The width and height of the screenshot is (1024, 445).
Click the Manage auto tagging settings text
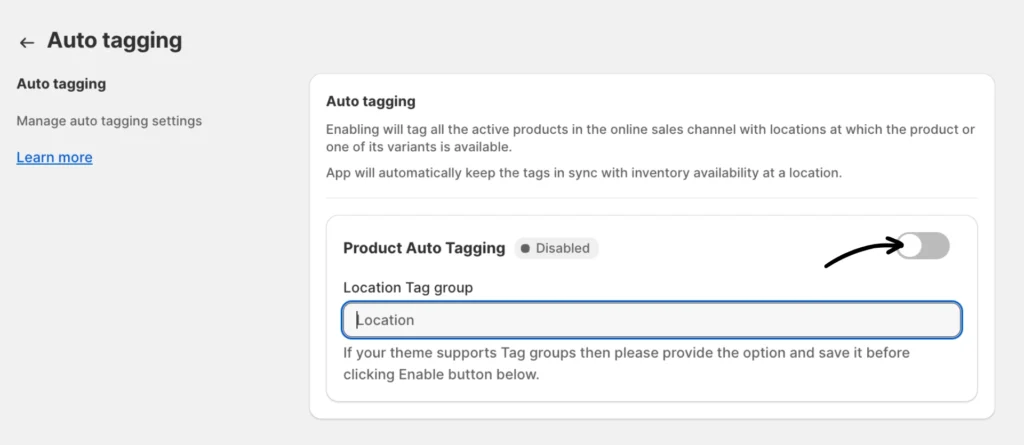coord(109,121)
